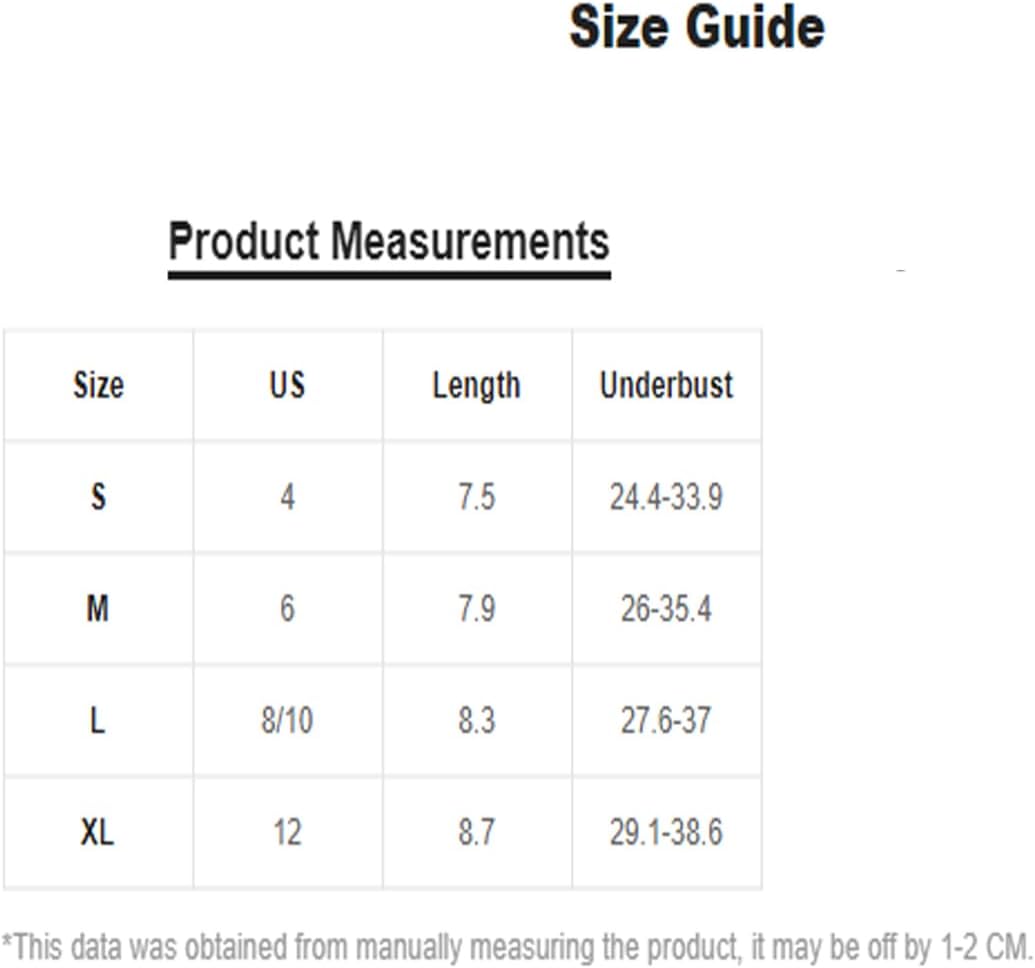Click the 7.9 length value
The width and height of the screenshot is (1035, 968).
(477, 608)
